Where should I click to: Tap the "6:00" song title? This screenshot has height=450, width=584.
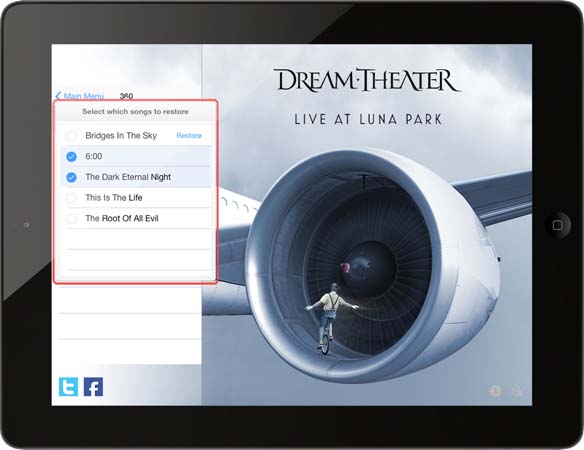tap(93, 156)
